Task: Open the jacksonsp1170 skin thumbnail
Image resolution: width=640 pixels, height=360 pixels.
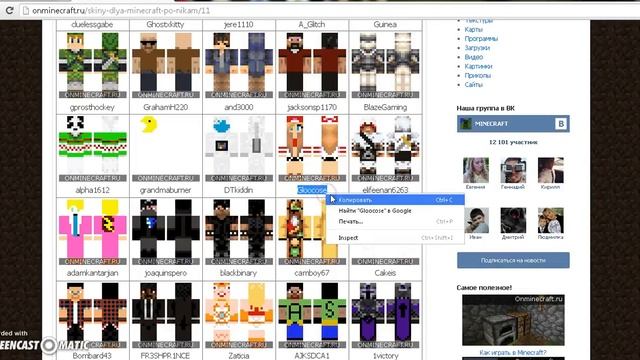Action: 312,65
